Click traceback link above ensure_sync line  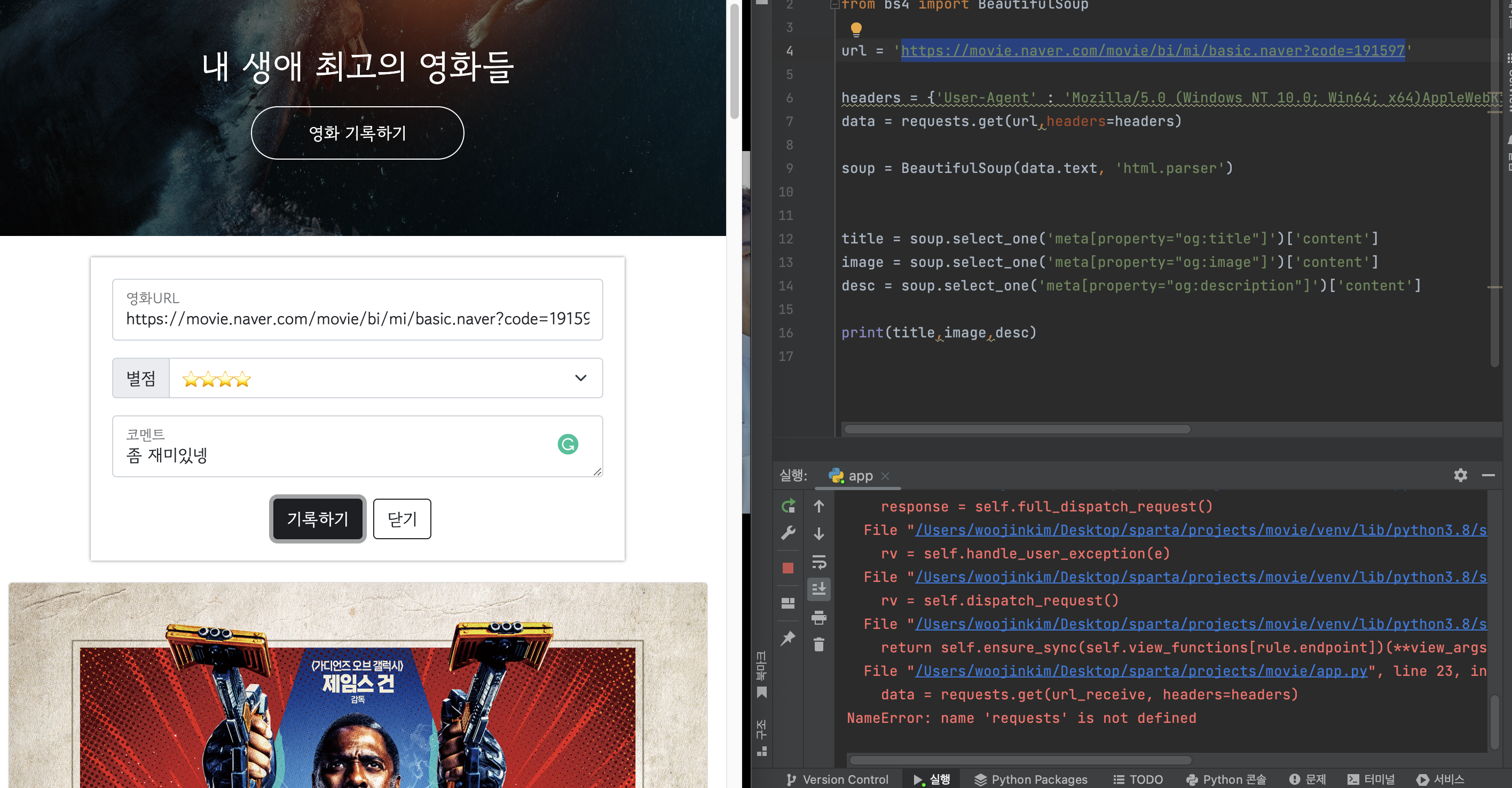click(x=1201, y=624)
